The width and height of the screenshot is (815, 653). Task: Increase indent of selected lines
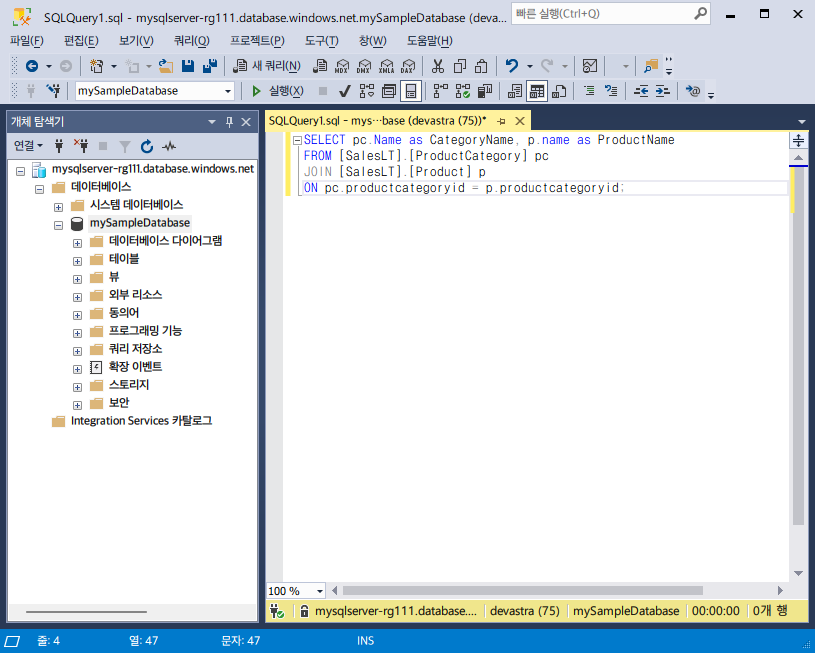click(662, 91)
